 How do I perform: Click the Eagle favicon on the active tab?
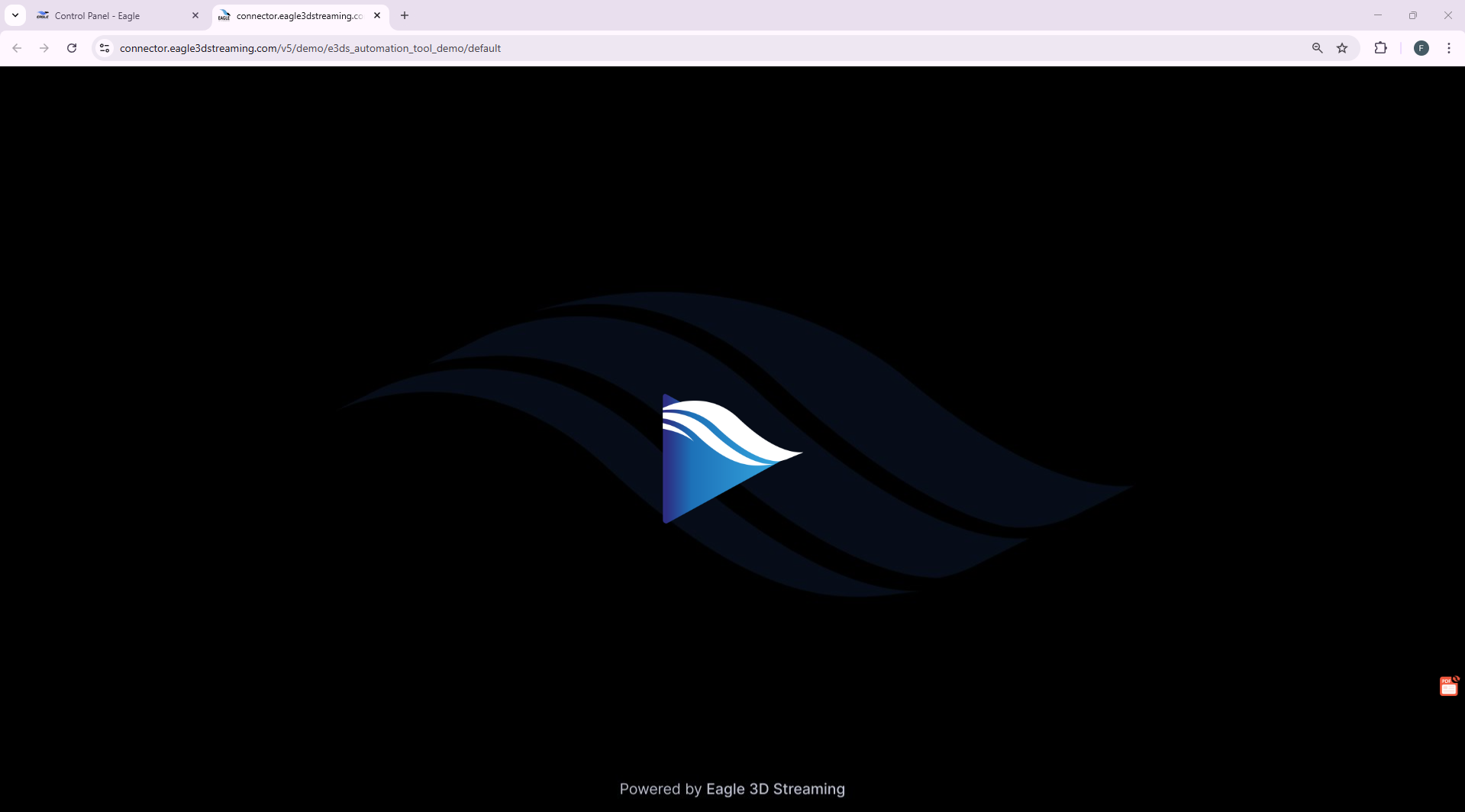tap(224, 15)
